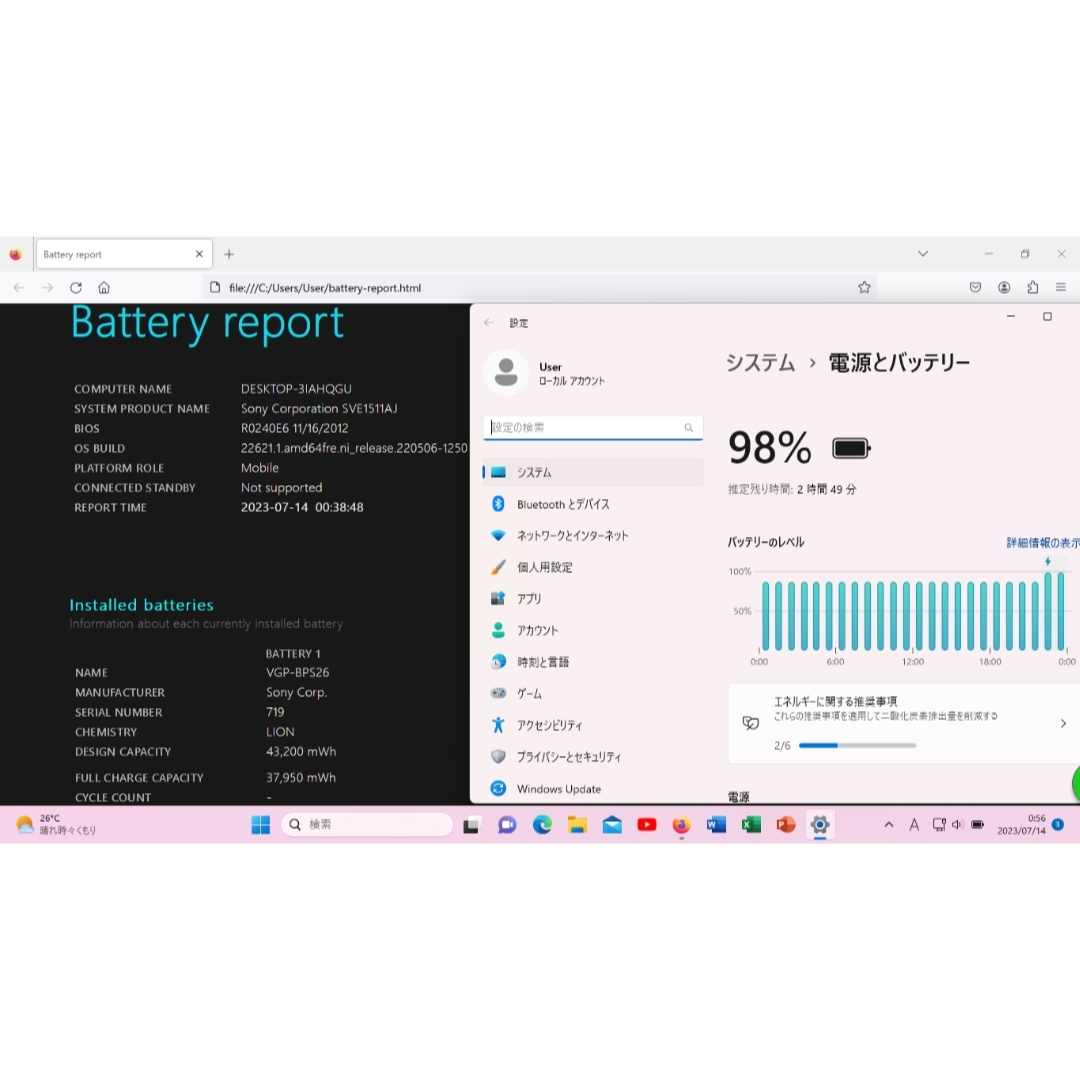Viewport: 1080px width, 1080px height.
Task: Select アプリ in Settings sidebar
Action: point(593,599)
